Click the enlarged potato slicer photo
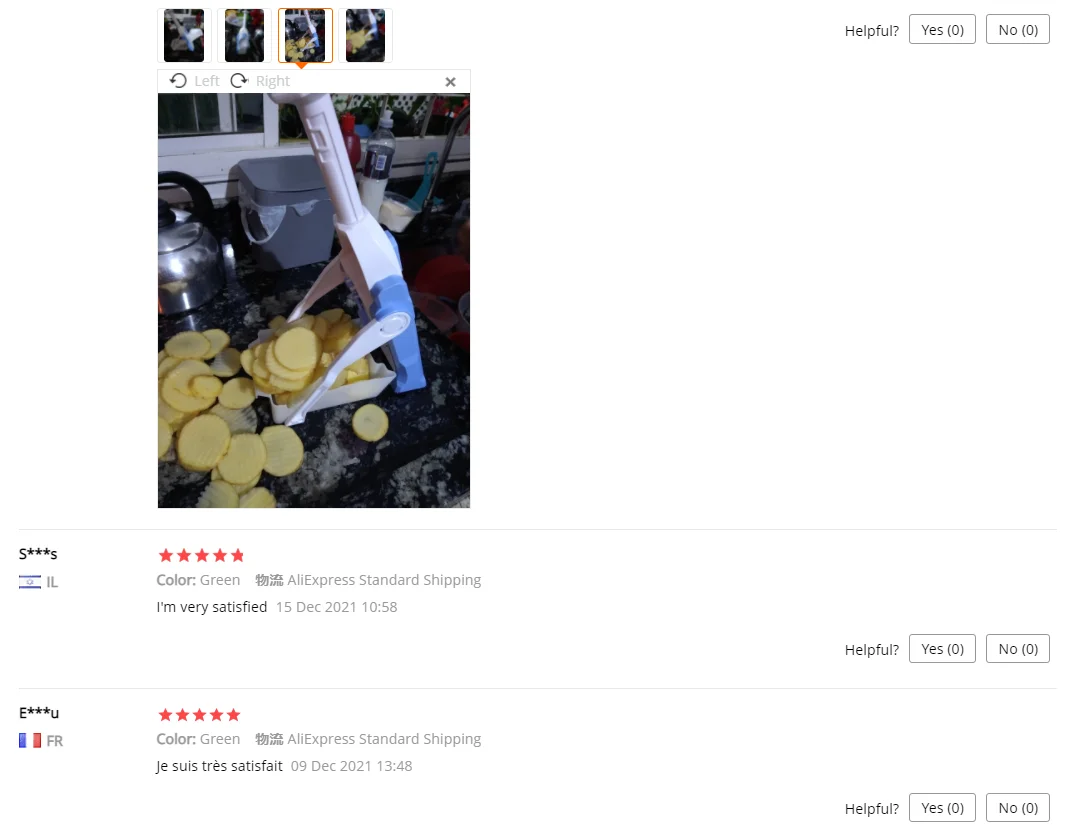The image size is (1070, 839). pos(314,300)
